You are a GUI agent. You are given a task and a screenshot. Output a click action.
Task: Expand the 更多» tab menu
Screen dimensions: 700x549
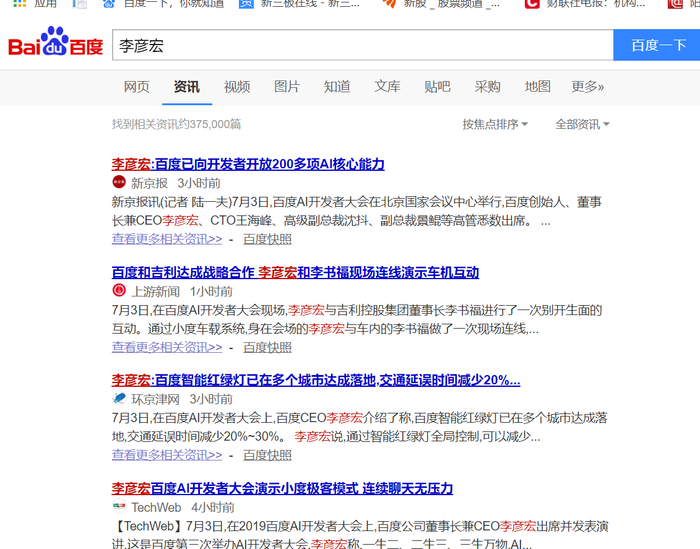pyautogui.click(x=588, y=87)
